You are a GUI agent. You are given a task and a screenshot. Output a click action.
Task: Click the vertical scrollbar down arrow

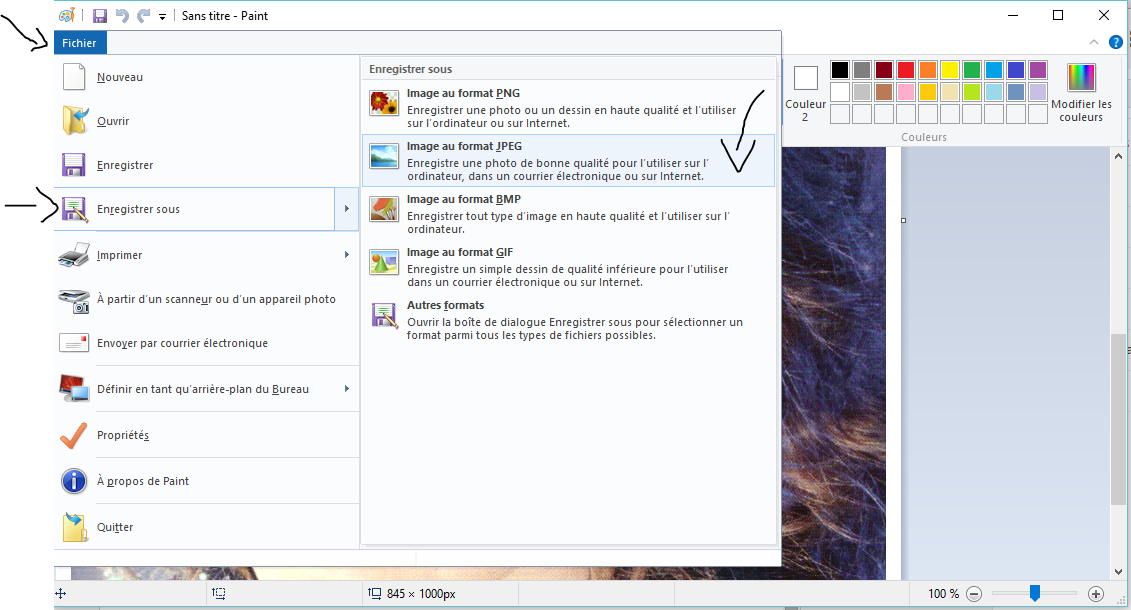(x=1119, y=572)
